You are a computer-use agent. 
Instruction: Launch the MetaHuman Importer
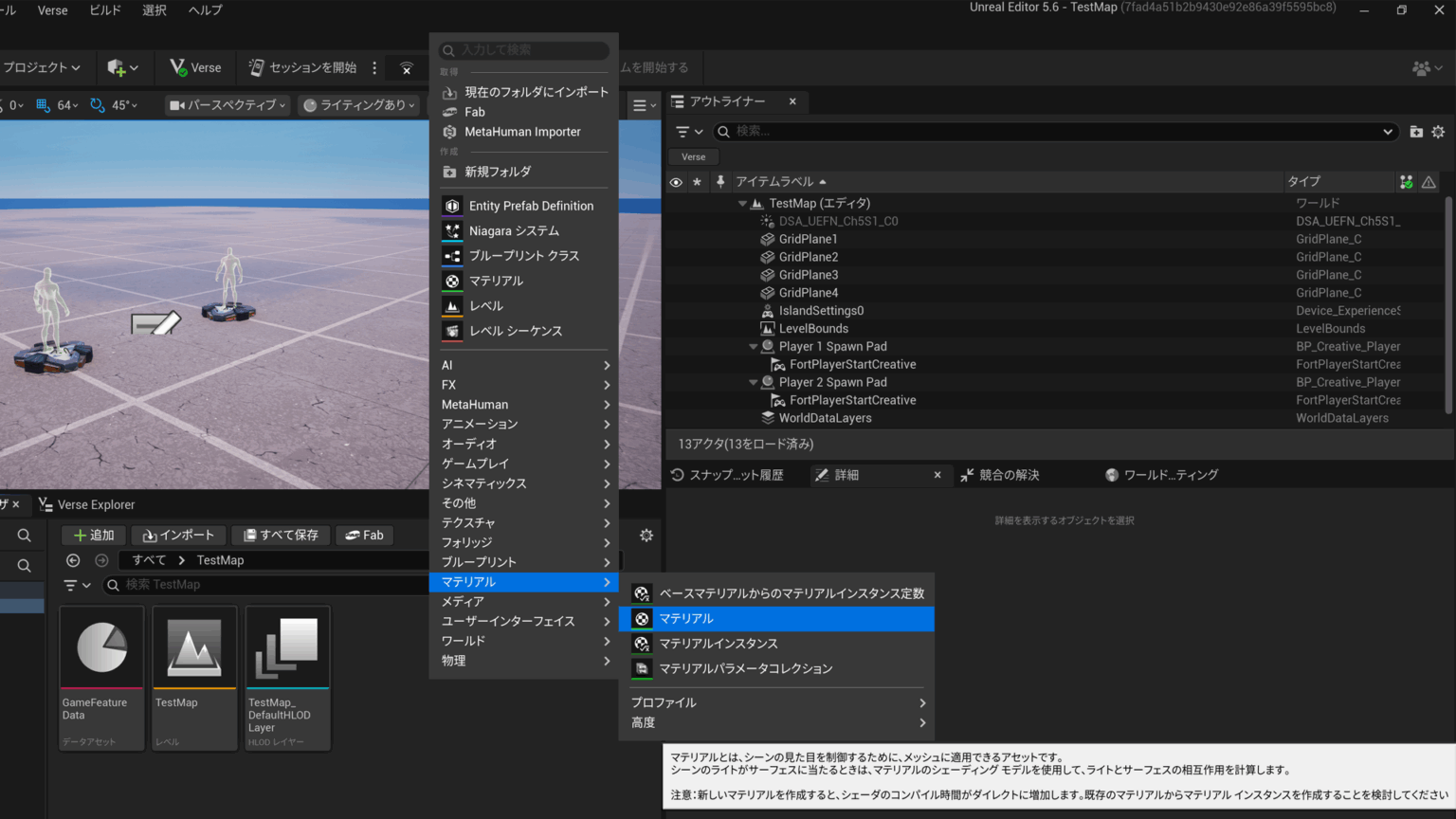coord(524,132)
